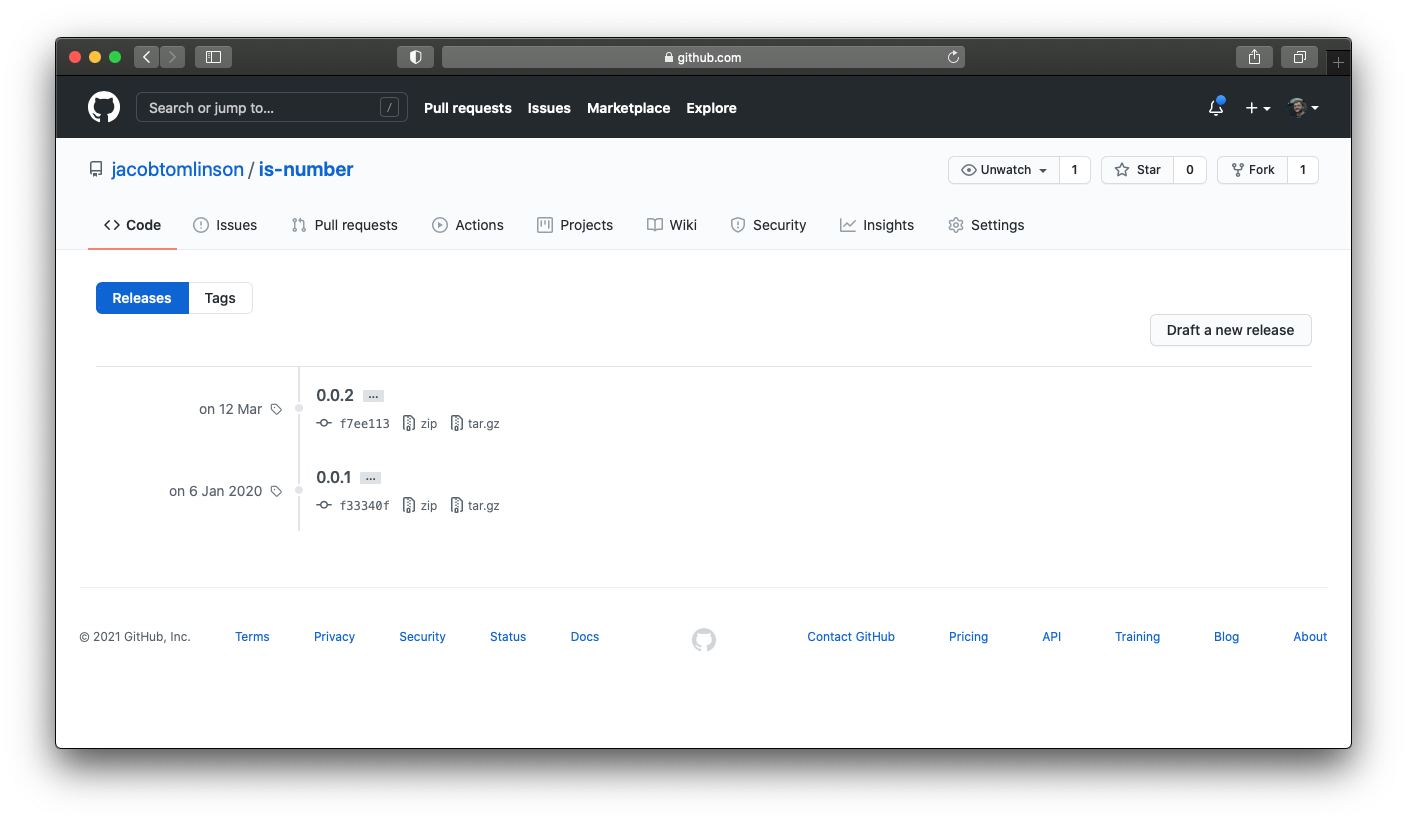Viewport: 1407px width, 822px height.
Task: Open the repository Wiki
Action: [x=671, y=225]
